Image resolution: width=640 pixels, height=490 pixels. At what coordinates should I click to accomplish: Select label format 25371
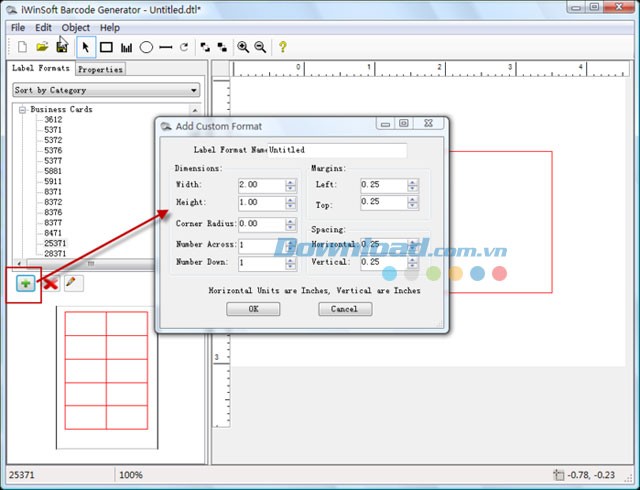coord(55,243)
